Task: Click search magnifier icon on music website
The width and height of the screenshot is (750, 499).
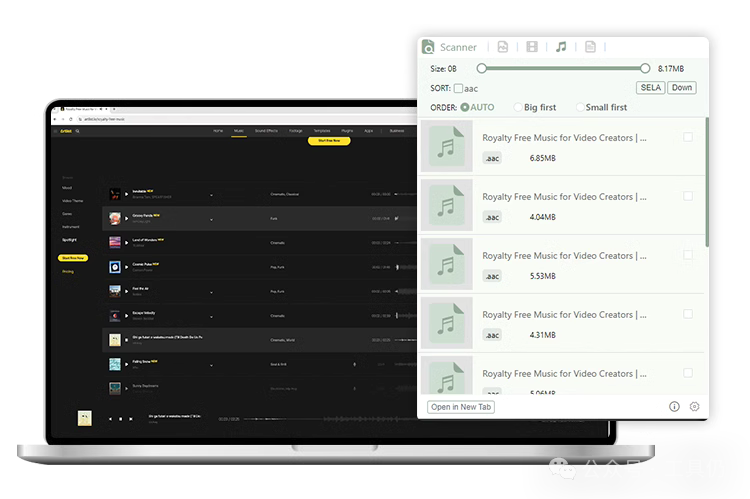Action: coord(77,131)
